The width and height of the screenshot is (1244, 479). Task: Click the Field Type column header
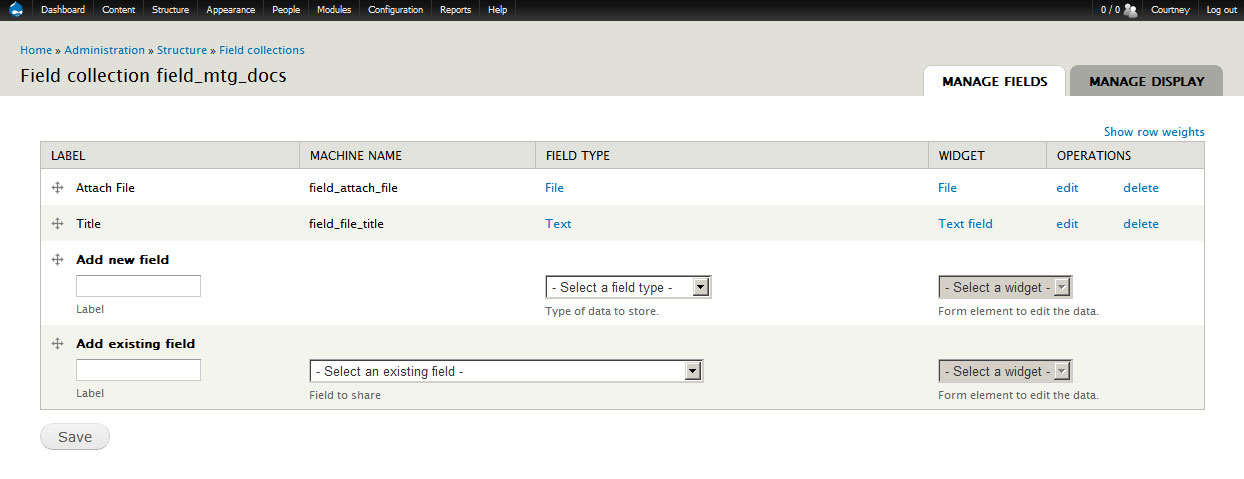(577, 156)
